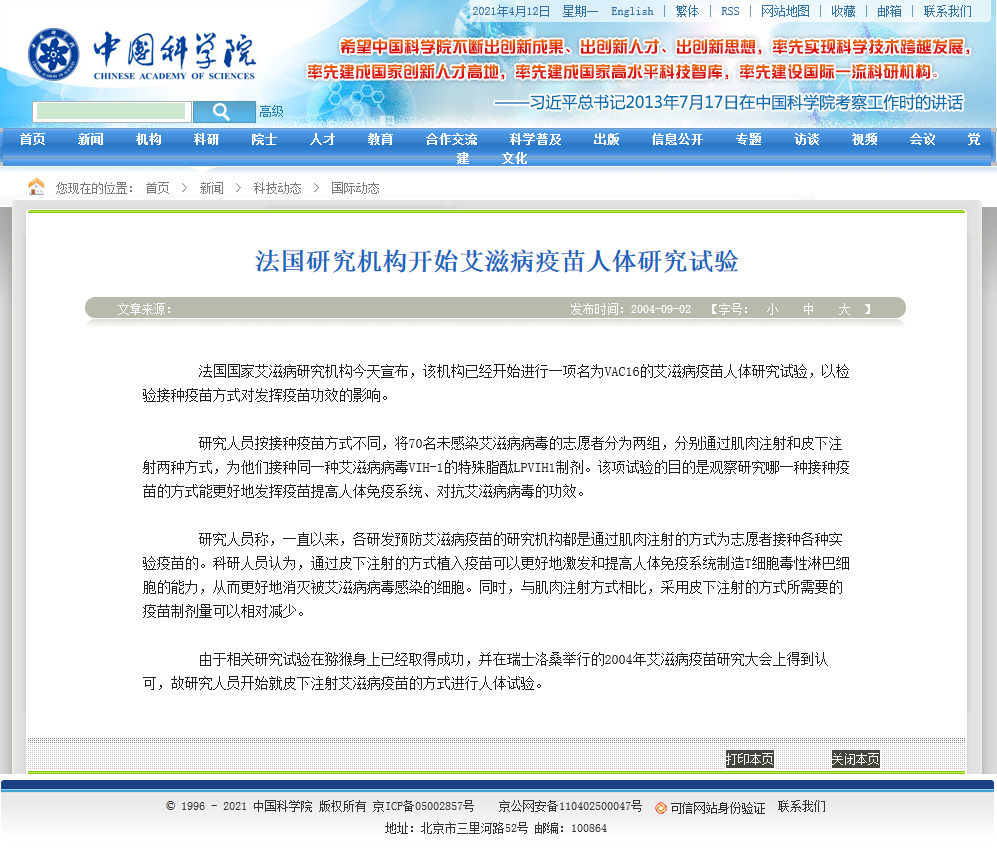Click footer address 北京市三里河路52号
The width and height of the screenshot is (997, 850).
click(474, 828)
